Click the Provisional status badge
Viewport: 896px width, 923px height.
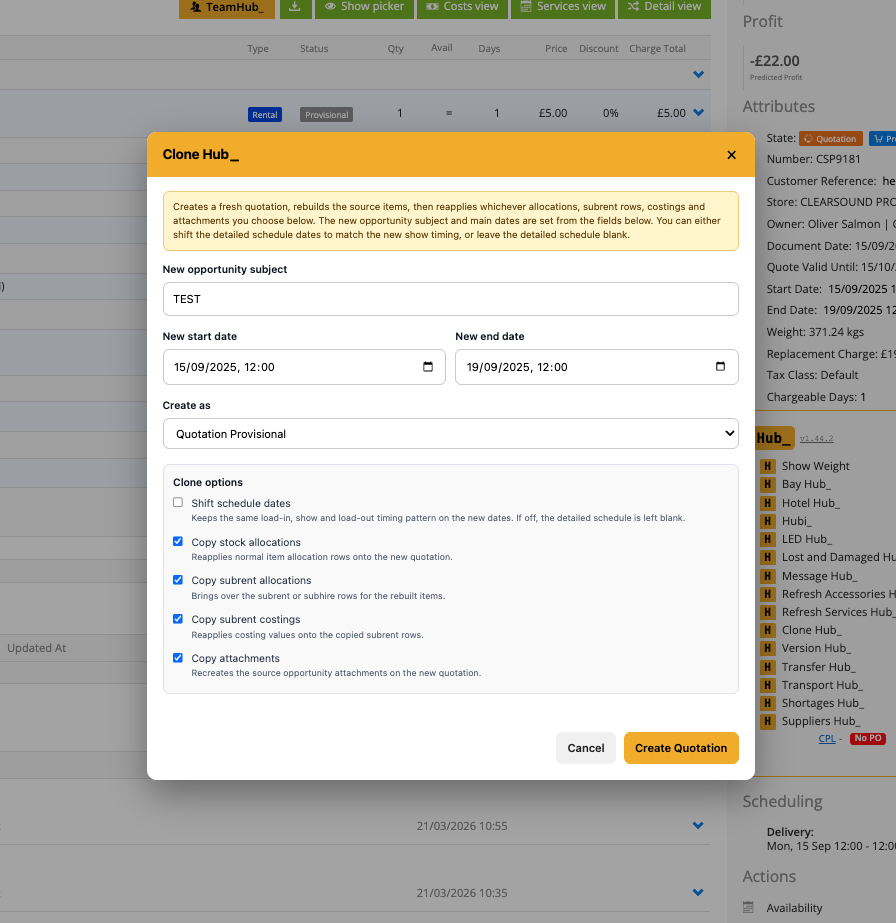[x=326, y=115]
